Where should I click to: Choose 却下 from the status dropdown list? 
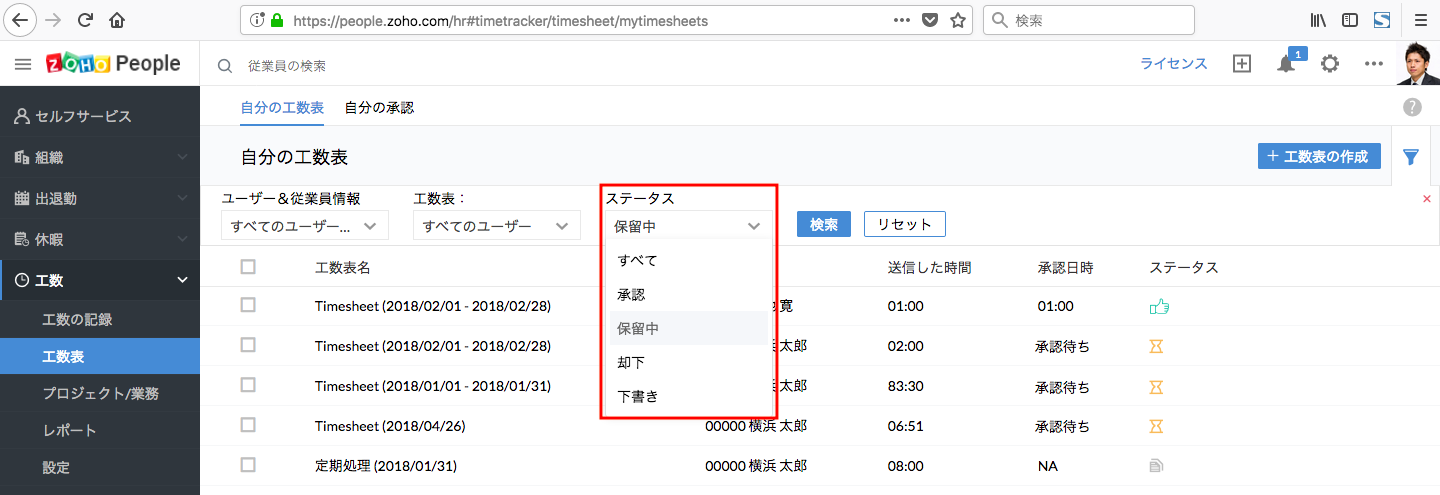[631, 362]
